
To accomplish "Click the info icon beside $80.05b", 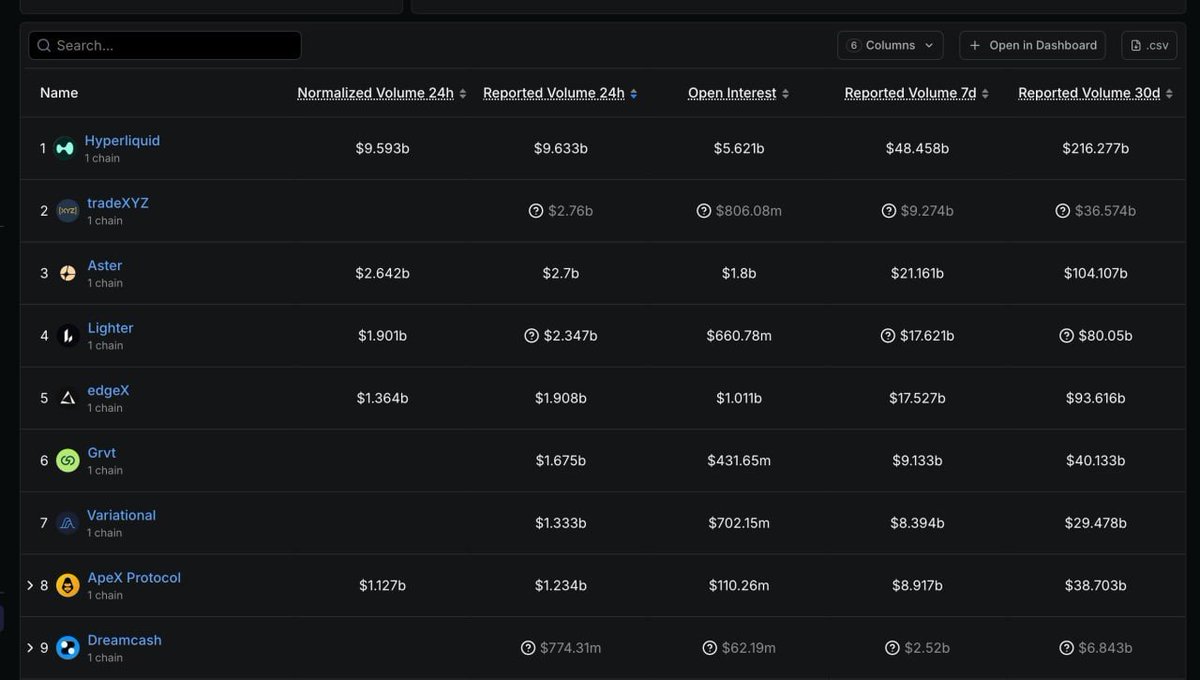I will (x=1067, y=336).
